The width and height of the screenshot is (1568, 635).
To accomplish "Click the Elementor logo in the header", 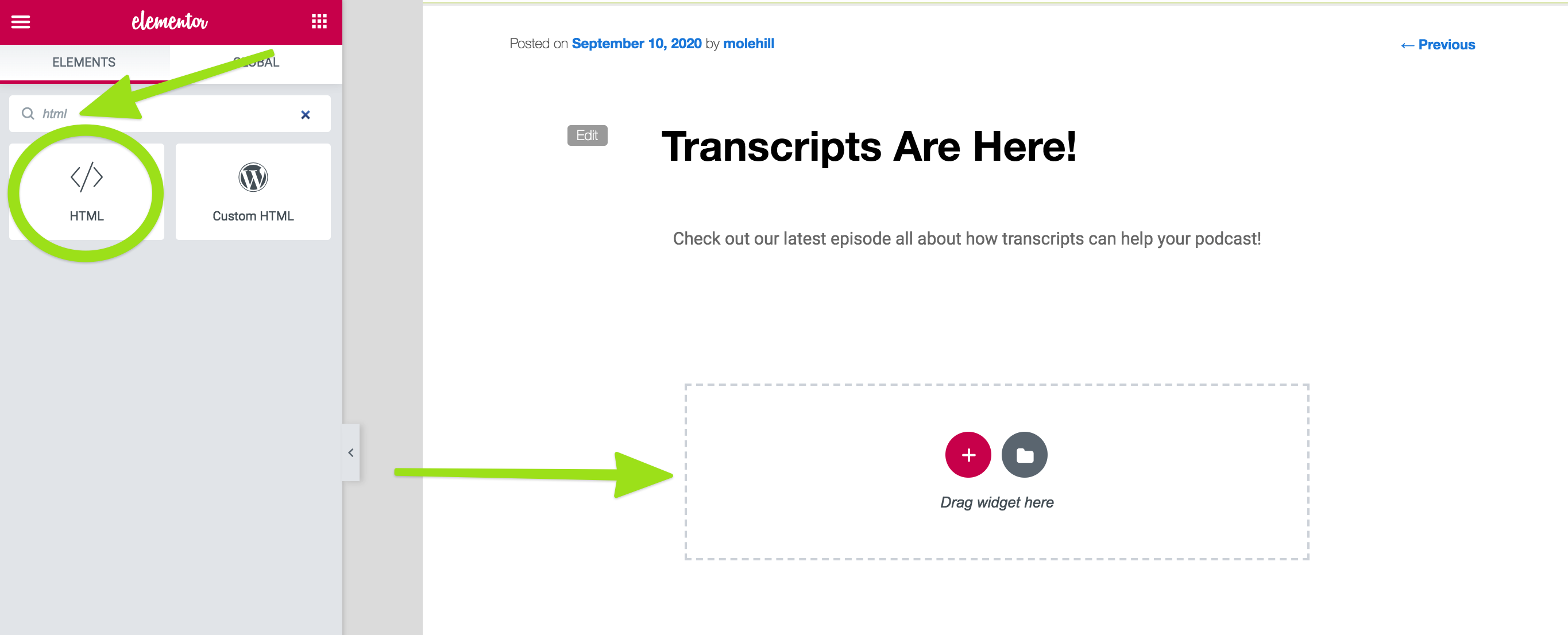I will (x=170, y=22).
